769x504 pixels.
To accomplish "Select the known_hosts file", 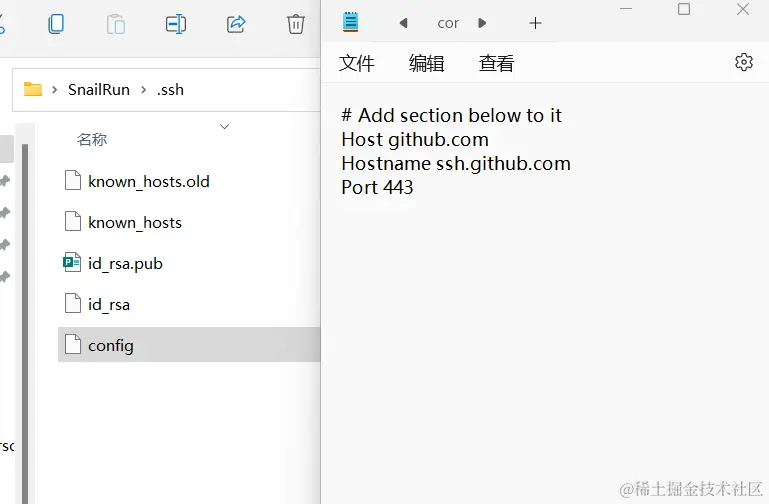I will 189,223.
